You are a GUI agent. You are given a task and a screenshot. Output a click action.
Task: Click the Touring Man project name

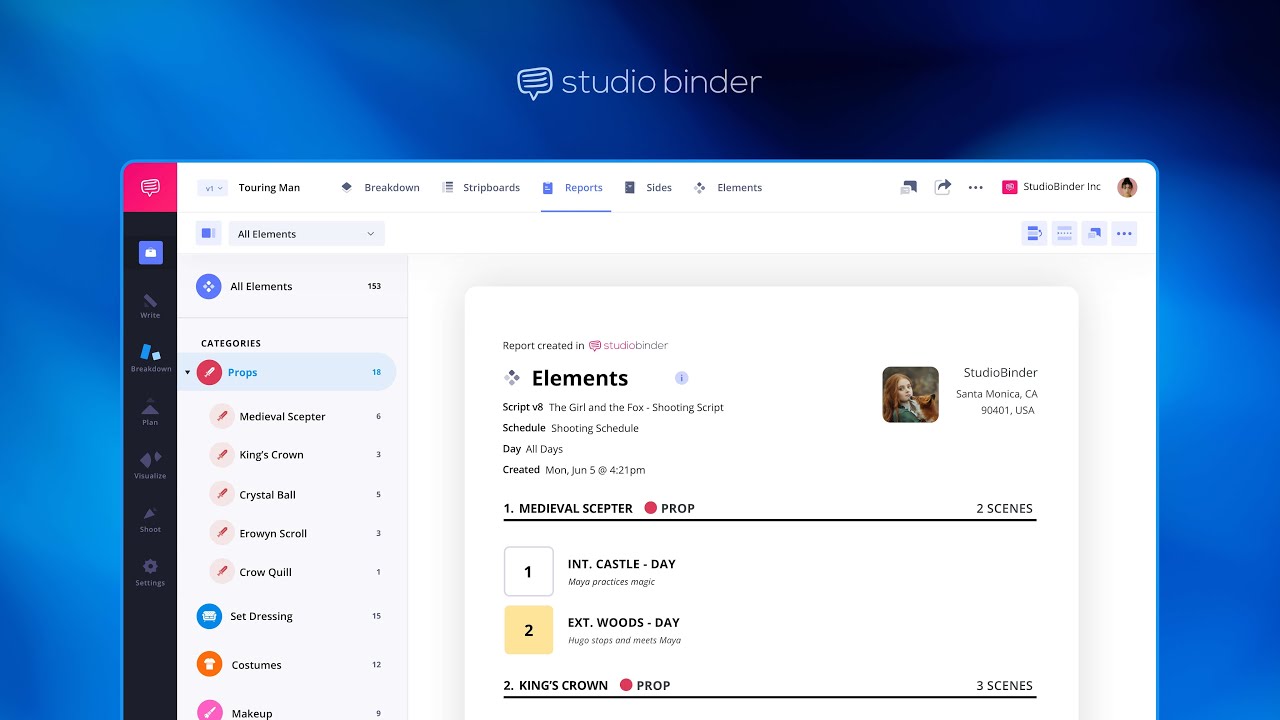coord(269,188)
